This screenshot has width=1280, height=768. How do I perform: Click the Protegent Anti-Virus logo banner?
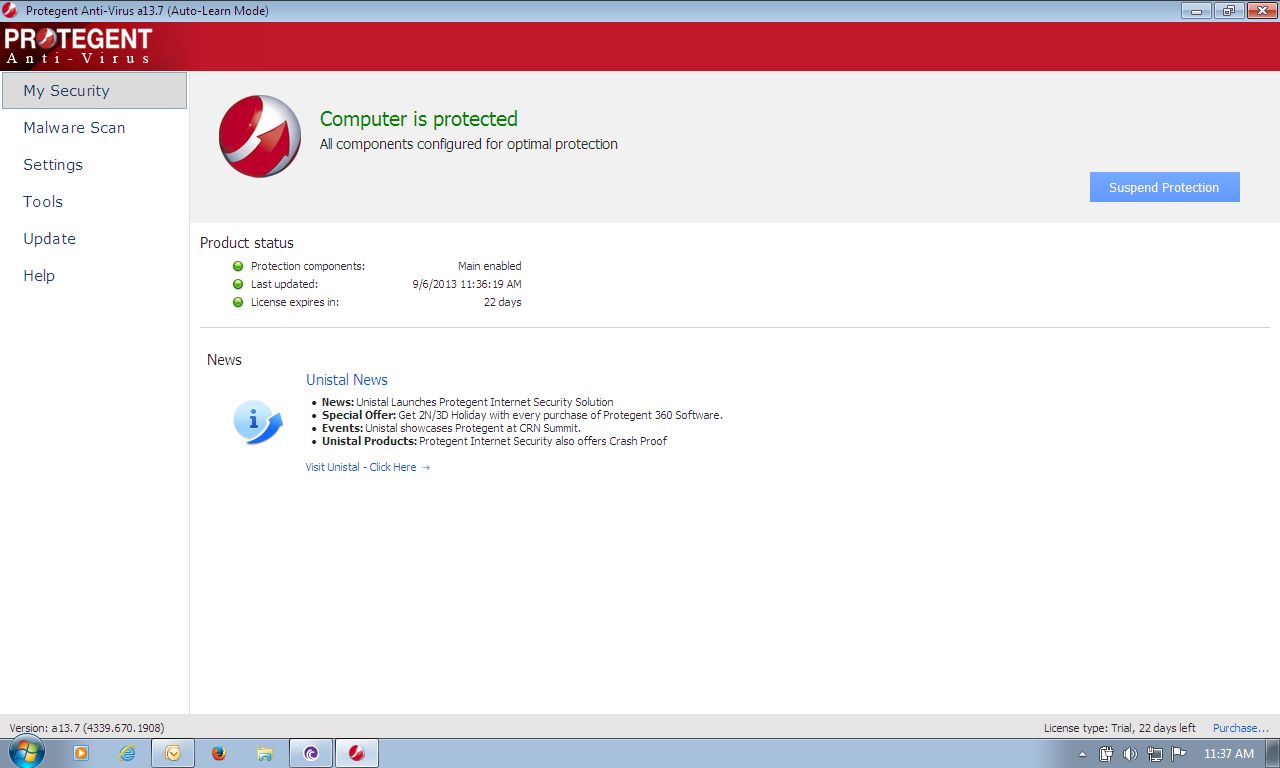point(79,46)
